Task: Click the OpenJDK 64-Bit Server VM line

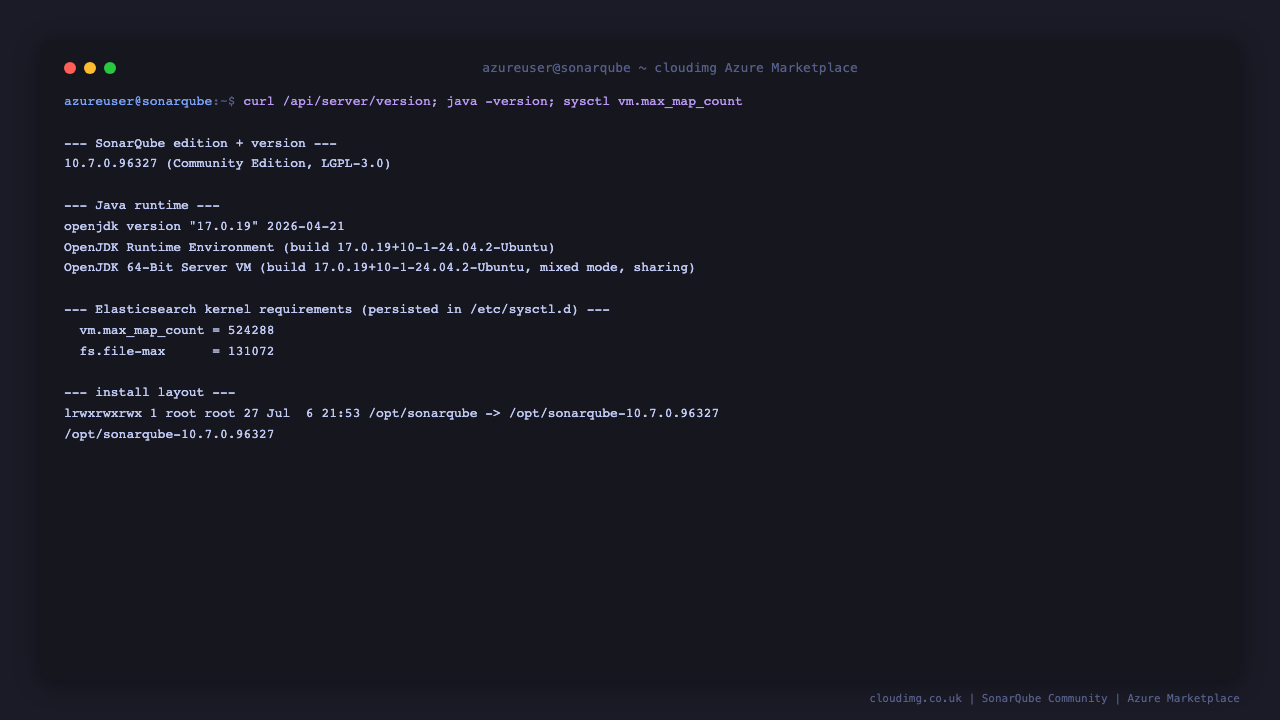Action: click(379, 267)
